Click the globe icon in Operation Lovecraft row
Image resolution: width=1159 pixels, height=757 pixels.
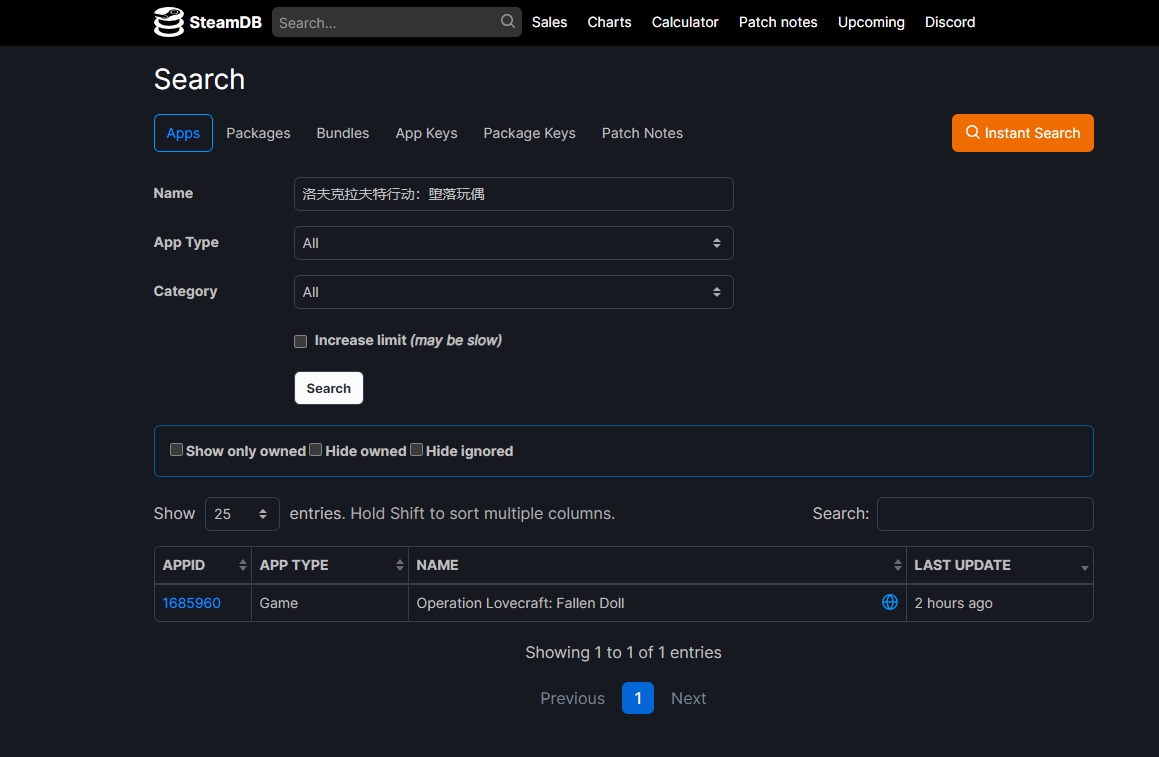890,602
